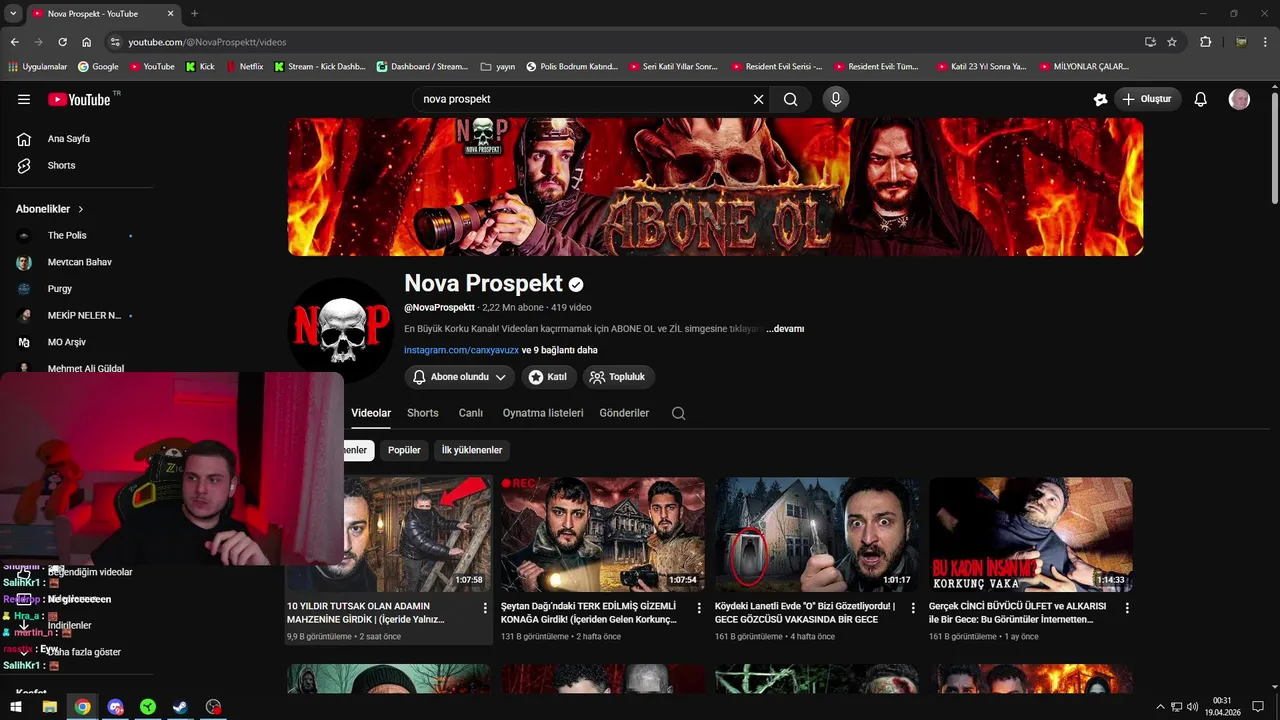Filter videos by İlk yüklenenler chip
Image resolution: width=1280 pixels, height=720 pixels.
point(472,450)
